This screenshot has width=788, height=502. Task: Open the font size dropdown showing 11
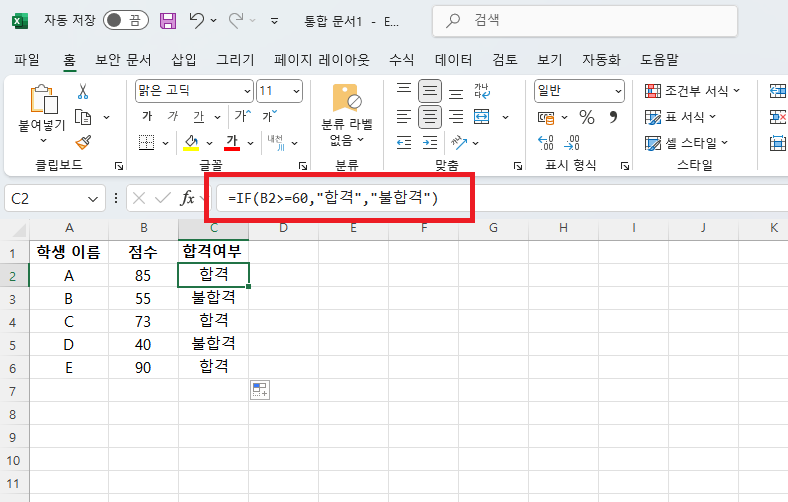pyautogui.click(x=296, y=91)
